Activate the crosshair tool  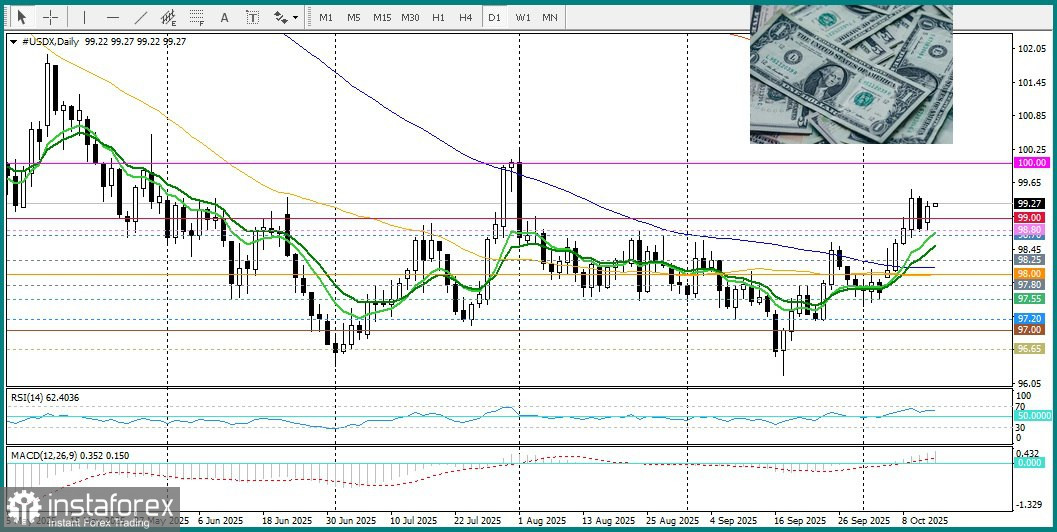(x=51, y=18)
